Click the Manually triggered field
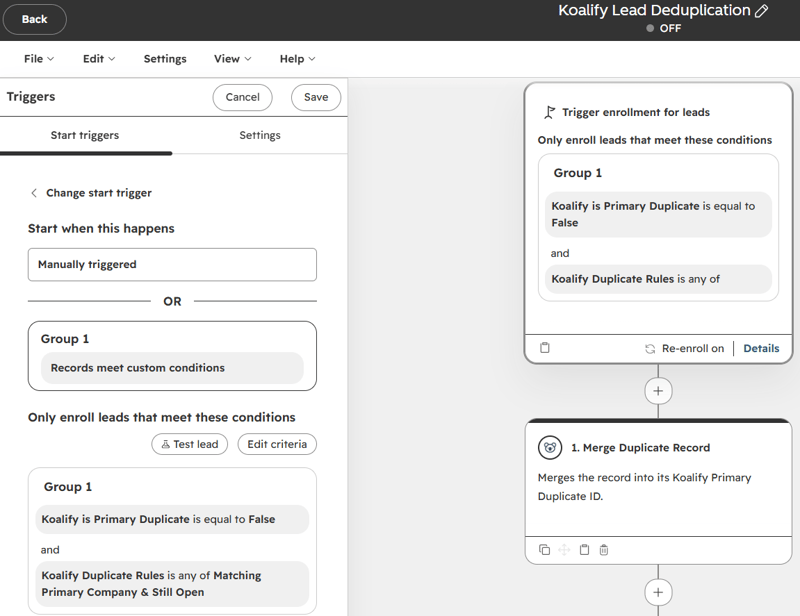Viewport: 800px width, 616px height. coord(172,264)
